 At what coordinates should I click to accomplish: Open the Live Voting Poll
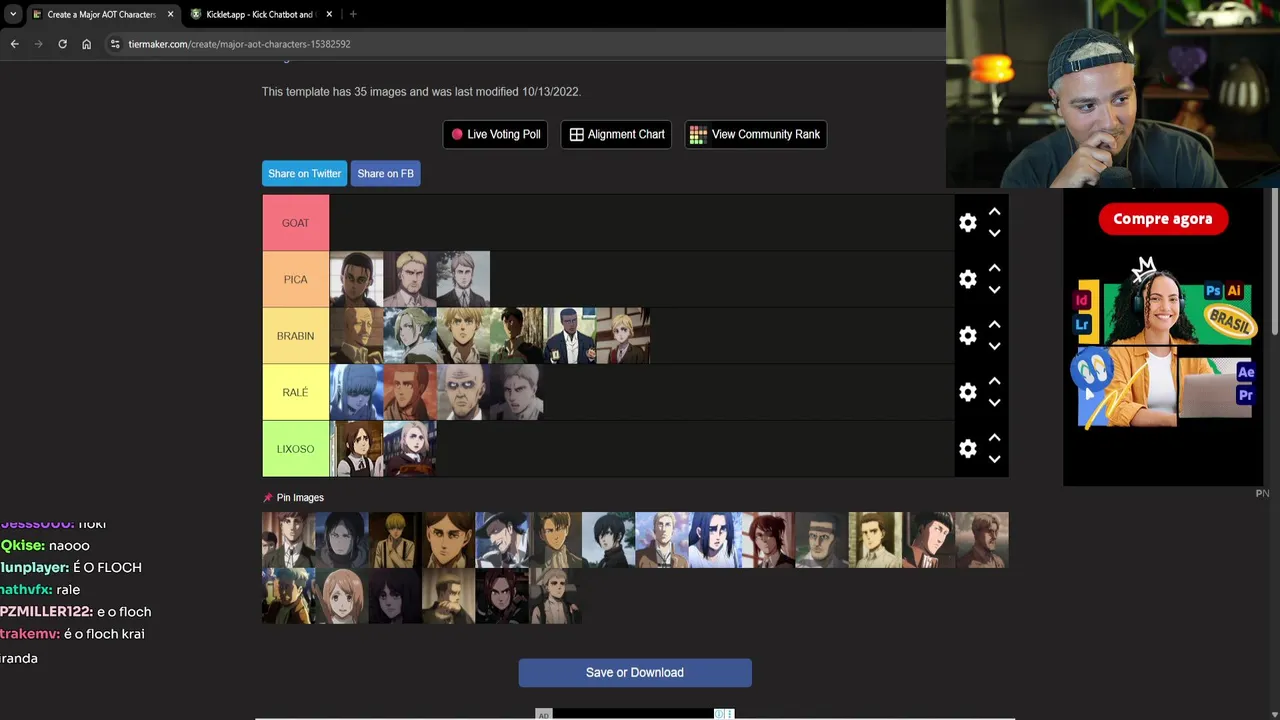click(495, 134)
